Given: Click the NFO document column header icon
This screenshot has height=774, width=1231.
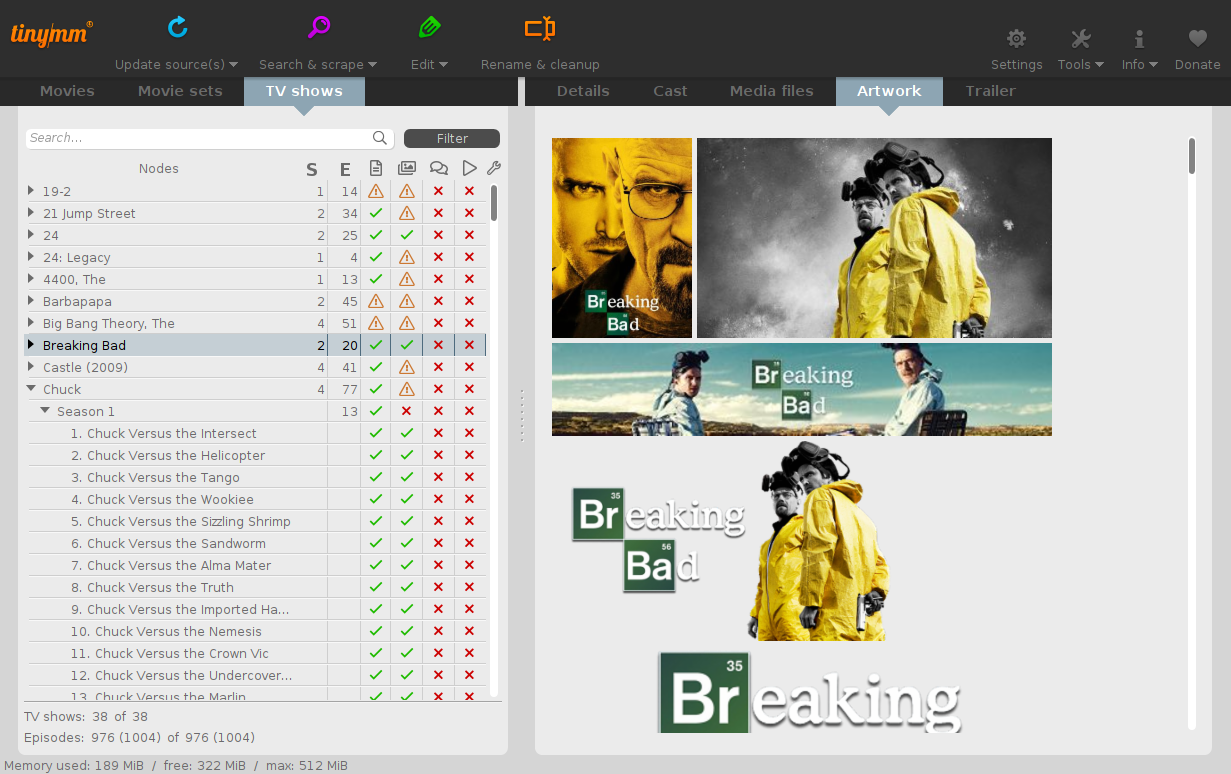Looking at the screenshot, I should 376,168.
